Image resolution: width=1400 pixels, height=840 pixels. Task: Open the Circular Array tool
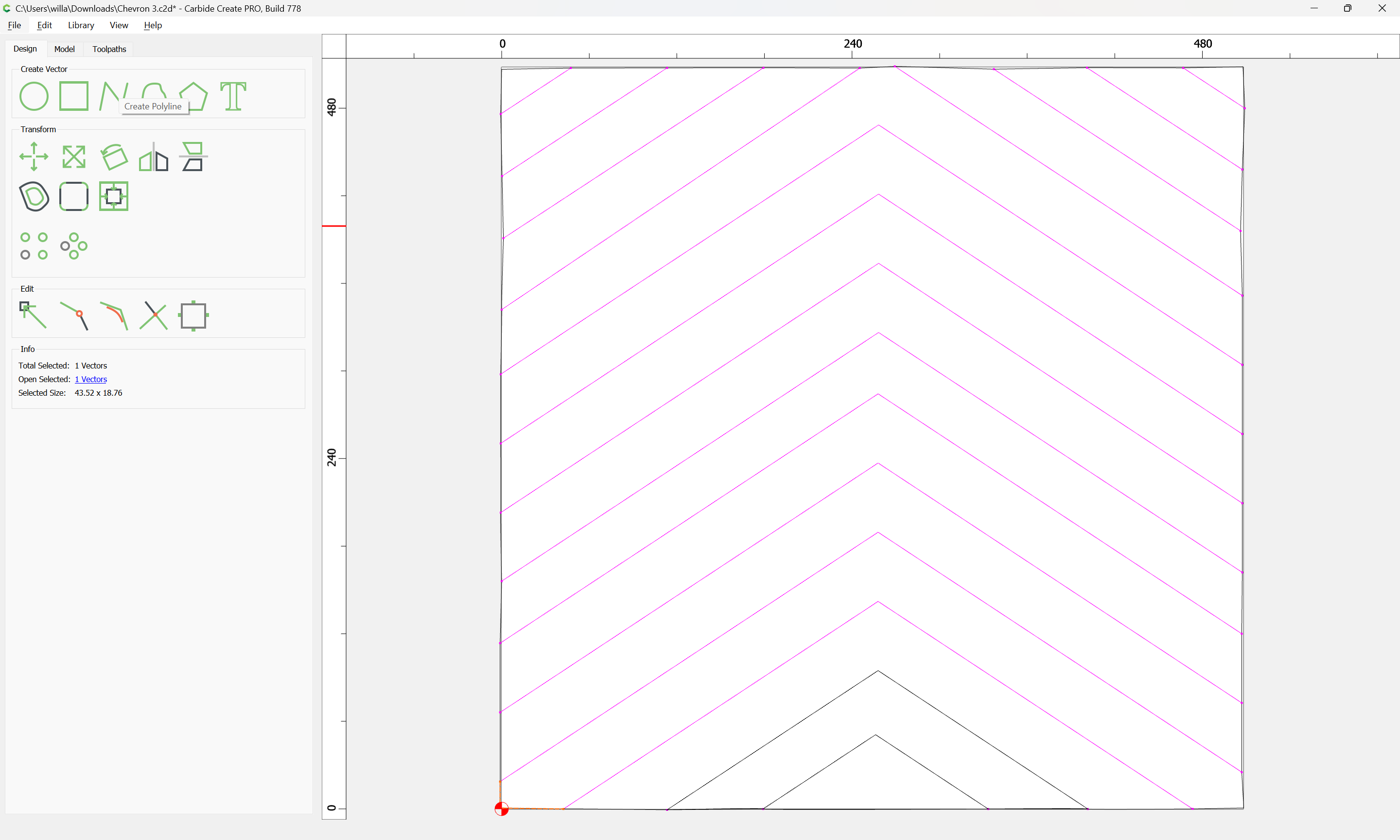coord(73,246)
